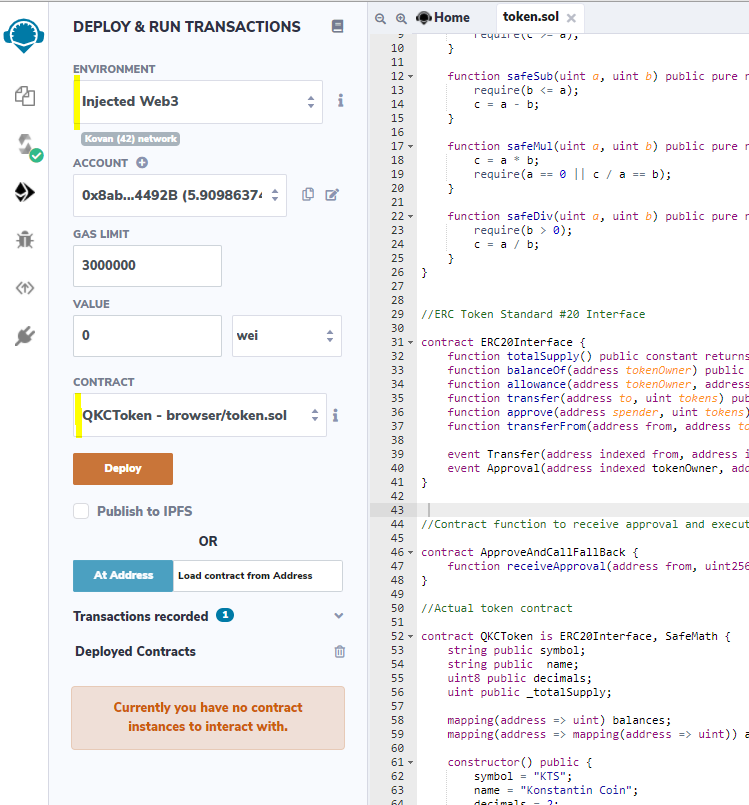Click 'function totalSupply()' line in editor
Image resolution: width=749 pixels, height=805 pixels.
pyautogui.click(x=598, y=356)
